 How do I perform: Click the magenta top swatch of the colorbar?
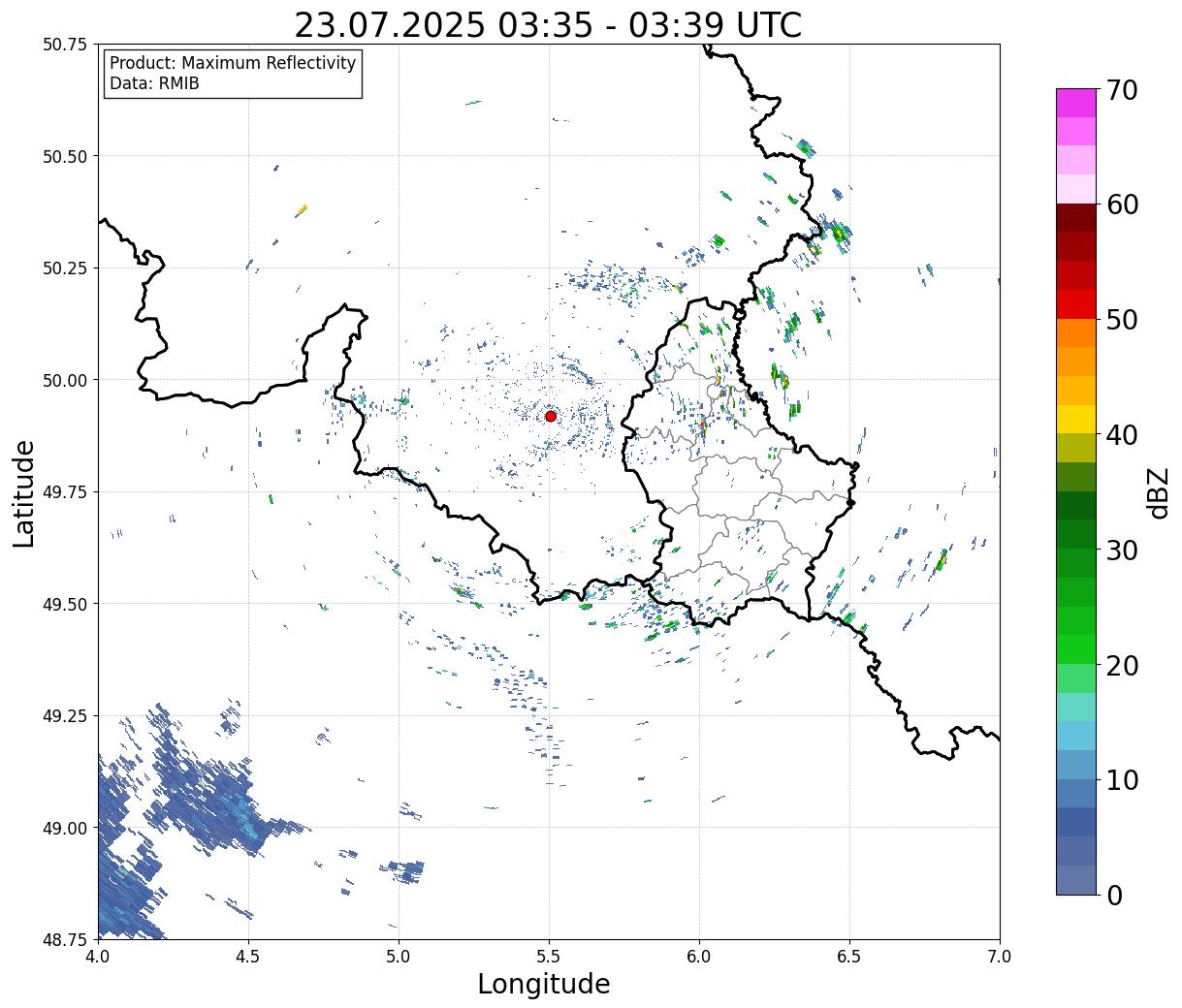pos(1076,103)
